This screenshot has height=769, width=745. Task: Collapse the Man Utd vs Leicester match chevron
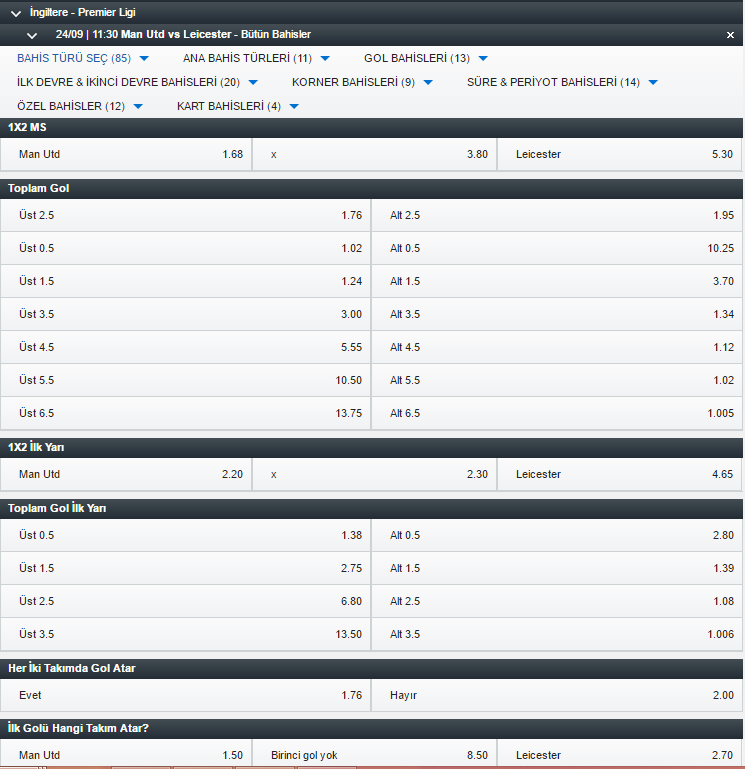click(x=32, y=35)
